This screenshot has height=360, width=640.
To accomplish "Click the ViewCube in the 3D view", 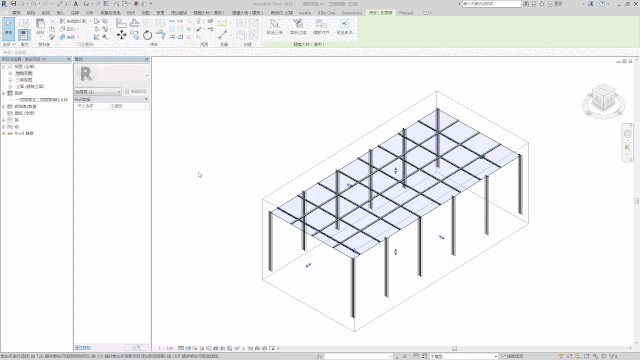I will pyautogui.click(x=603, y=99).
